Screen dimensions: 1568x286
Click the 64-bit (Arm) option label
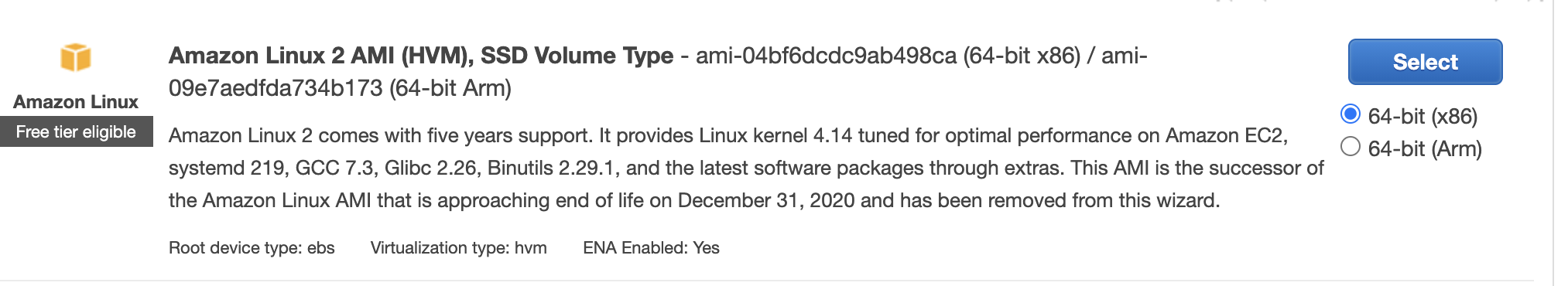pyautogui.click(x=1425, y=148)
